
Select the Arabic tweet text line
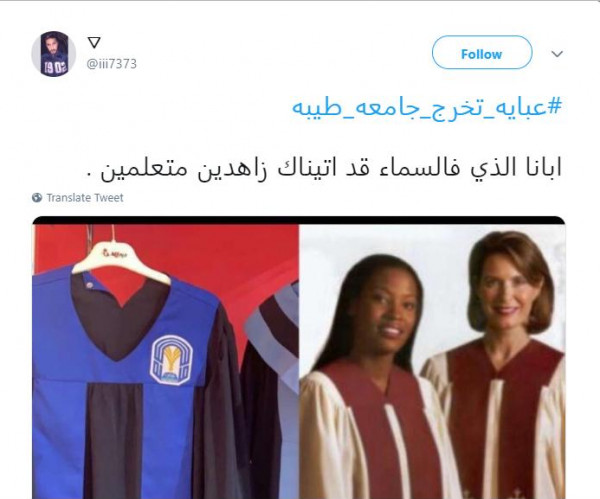(324, 169)
